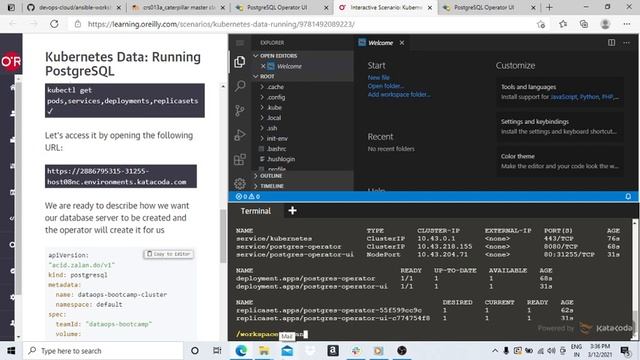
Task: Run the kubectl get pods command block
Action: pyautogui.click(x=124, y=100)
